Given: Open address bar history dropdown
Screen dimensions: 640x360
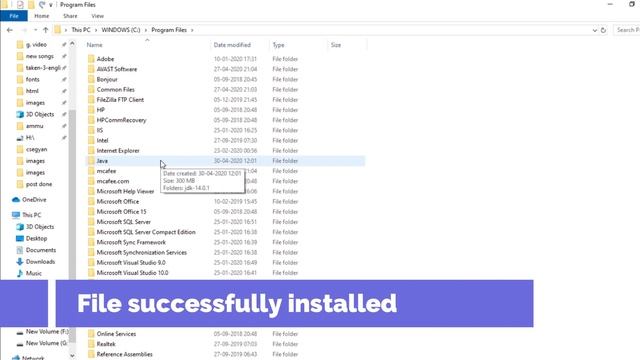Looking at the screenshot, I should click(594, 30).
